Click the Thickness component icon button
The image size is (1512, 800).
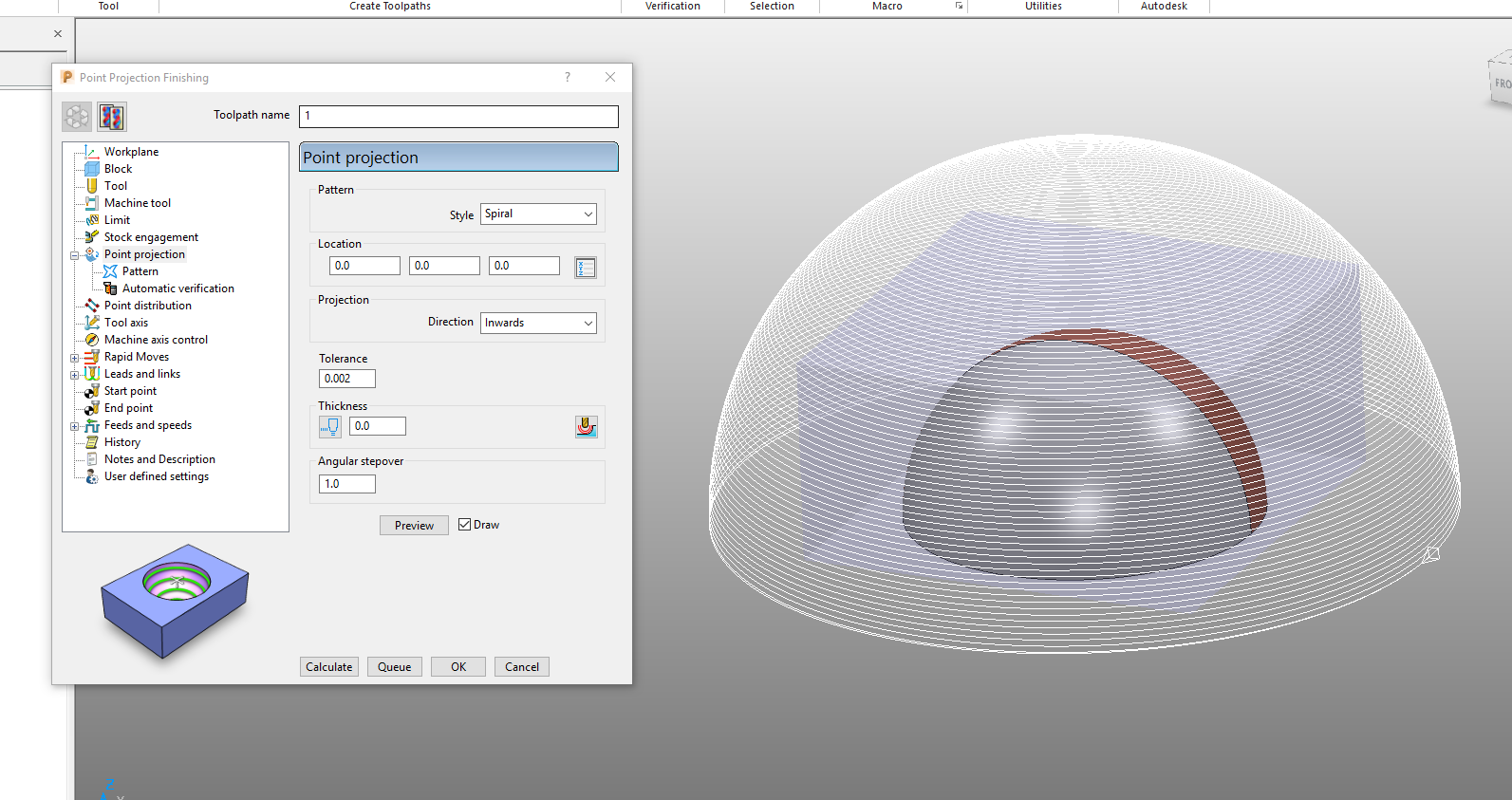[587, 427]
